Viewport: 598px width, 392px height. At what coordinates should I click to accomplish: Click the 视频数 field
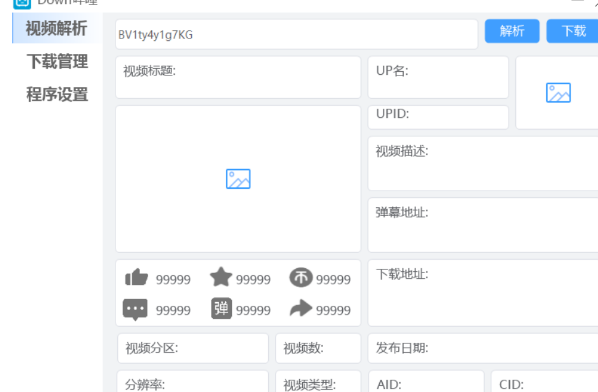click(318, 349)
